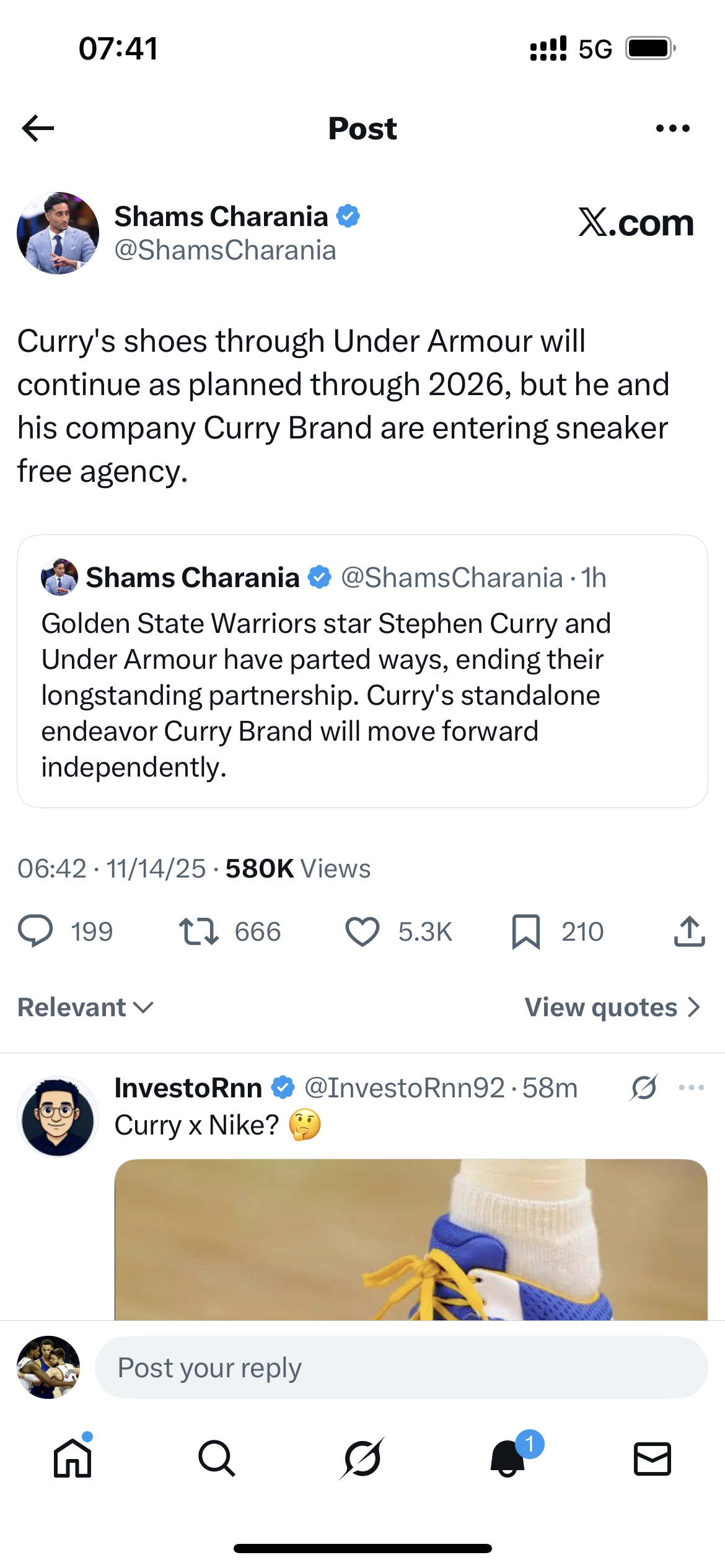Tap Shams Charania's blue verified badge
The width and height of the screenshot is (725, 1568).
pyautogui.click(x=349, y=216)
